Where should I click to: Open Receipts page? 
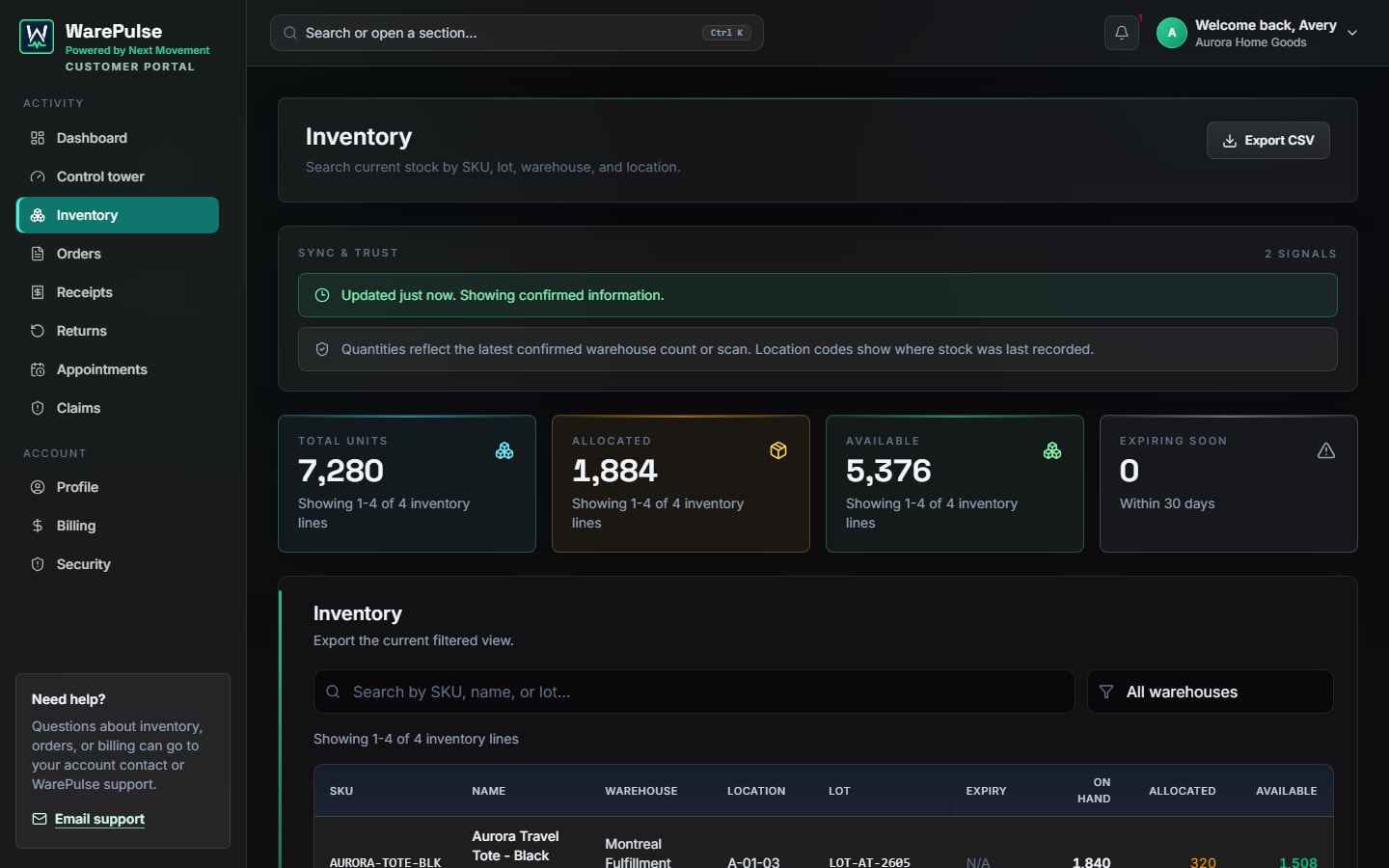[x=118, y=292]
